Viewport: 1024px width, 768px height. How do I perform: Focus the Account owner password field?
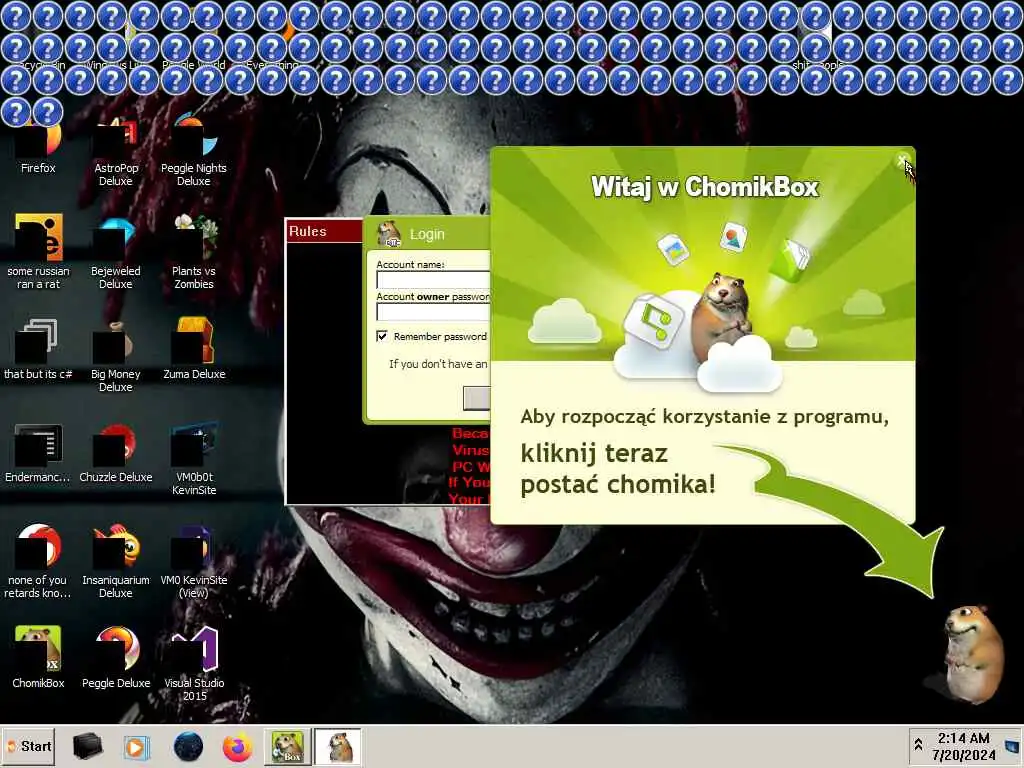click(x=433, y=312)
